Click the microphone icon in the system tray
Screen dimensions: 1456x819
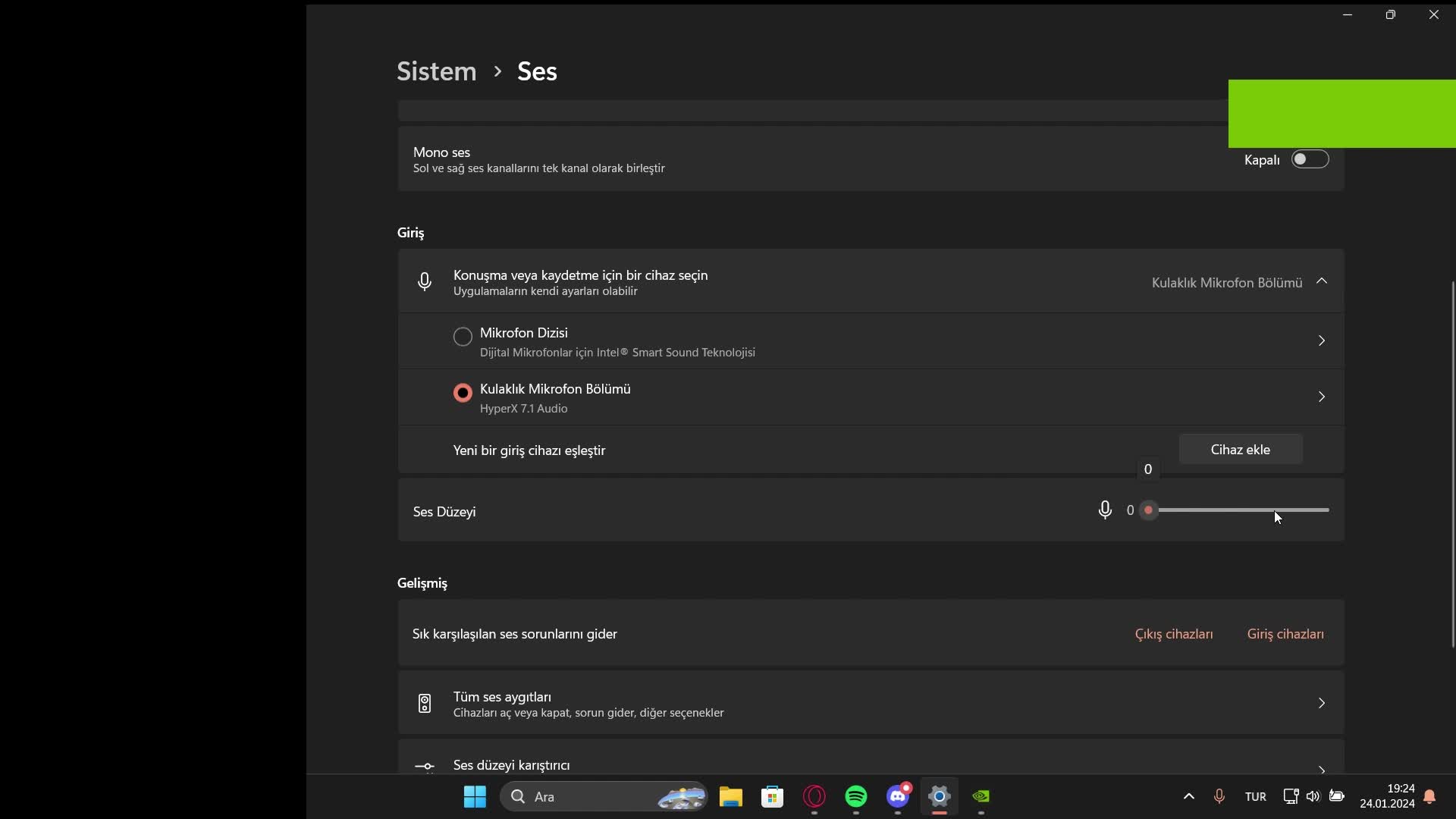coord(1219,796)
